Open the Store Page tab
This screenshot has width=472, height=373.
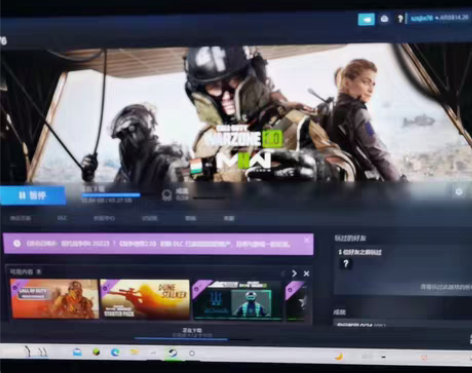tap(20, 218)
